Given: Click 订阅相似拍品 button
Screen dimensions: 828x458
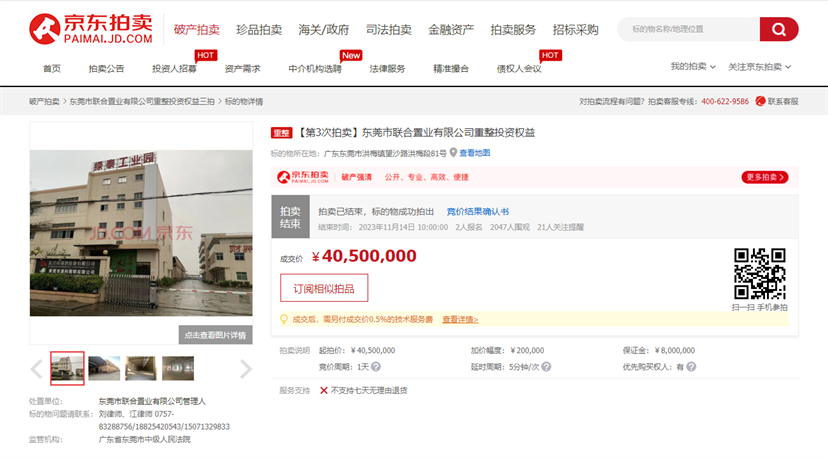Looking at the screenshot, I should [x=324, y=288].
